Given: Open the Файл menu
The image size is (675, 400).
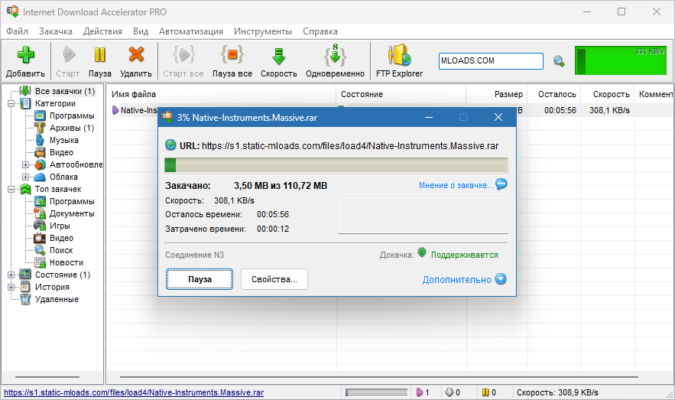Looking at the screenshot, I should [x=17, y=31].
